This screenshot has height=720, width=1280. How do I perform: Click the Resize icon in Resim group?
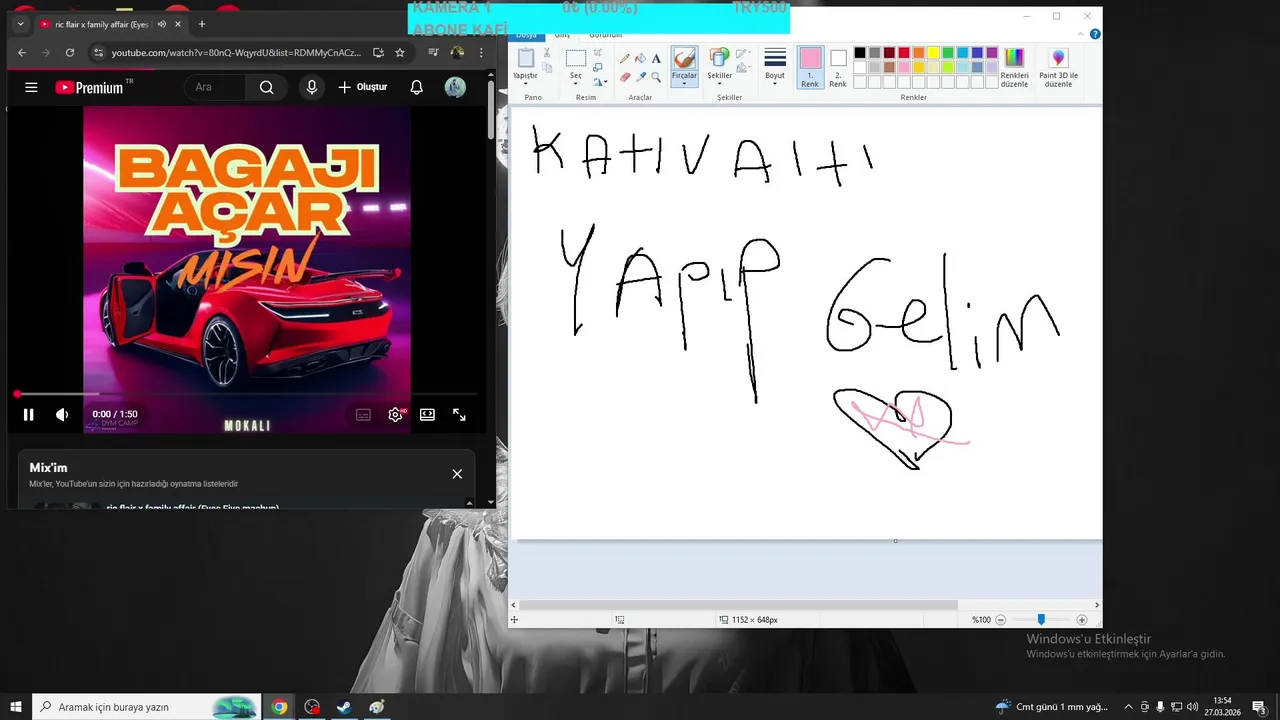597,68
